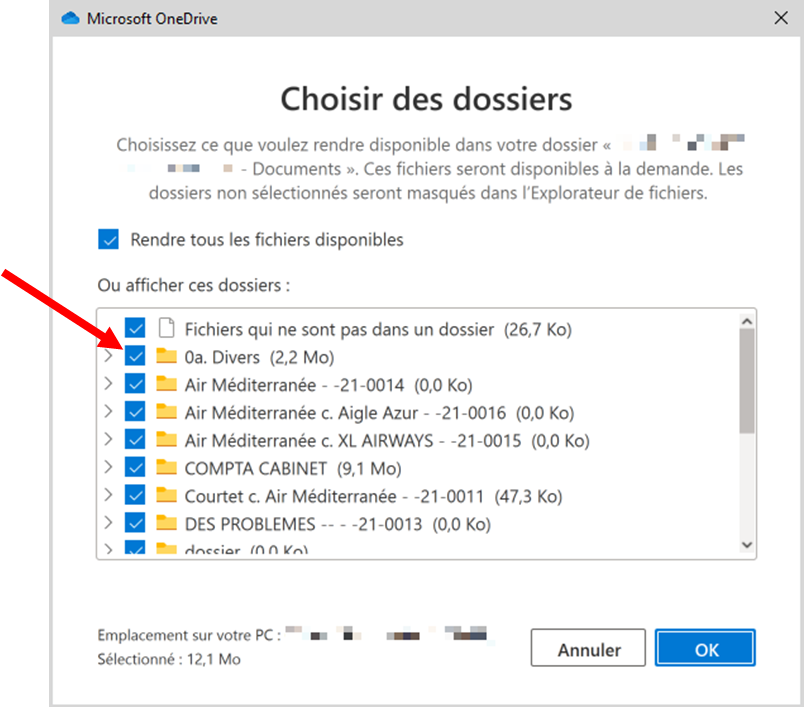Image resolution: width=804 pixels, height=707 pixels.
Task: Select 'Air Méditerranée c. Aigle Azur' row text
Action: 379,412
